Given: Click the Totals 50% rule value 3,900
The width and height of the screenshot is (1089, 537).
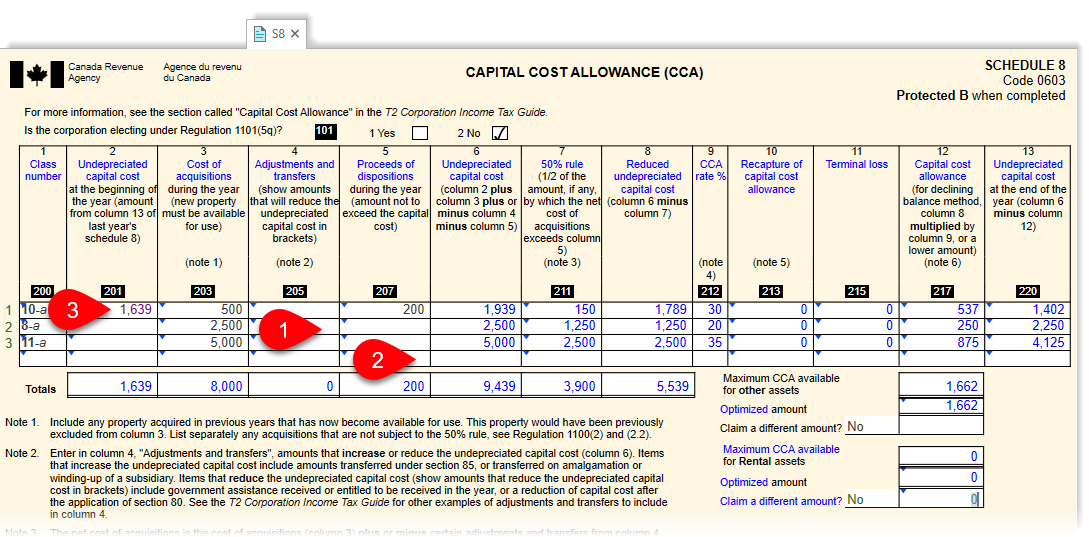Looking at the screenshot, I should (562, 386).
